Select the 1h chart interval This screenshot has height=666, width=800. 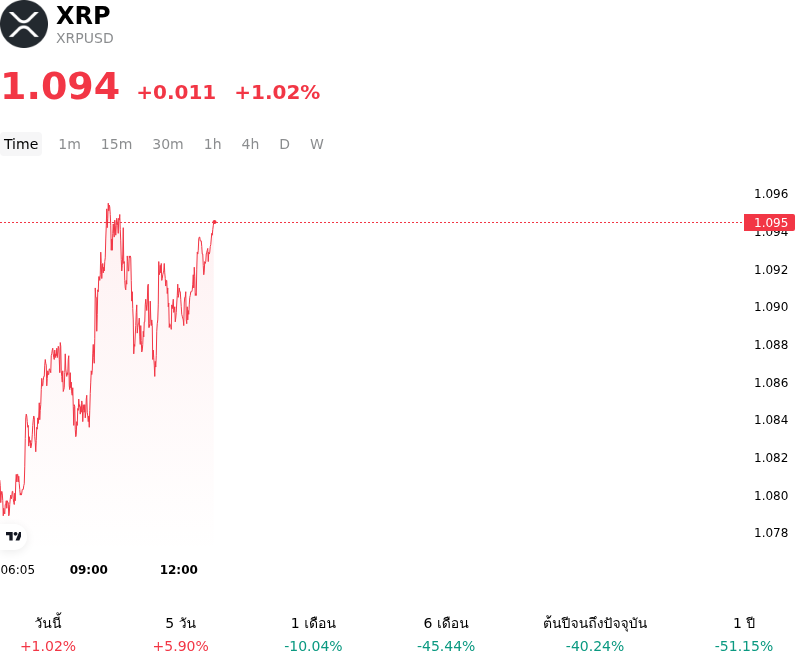pyautogui.click(x=213, y=144)
